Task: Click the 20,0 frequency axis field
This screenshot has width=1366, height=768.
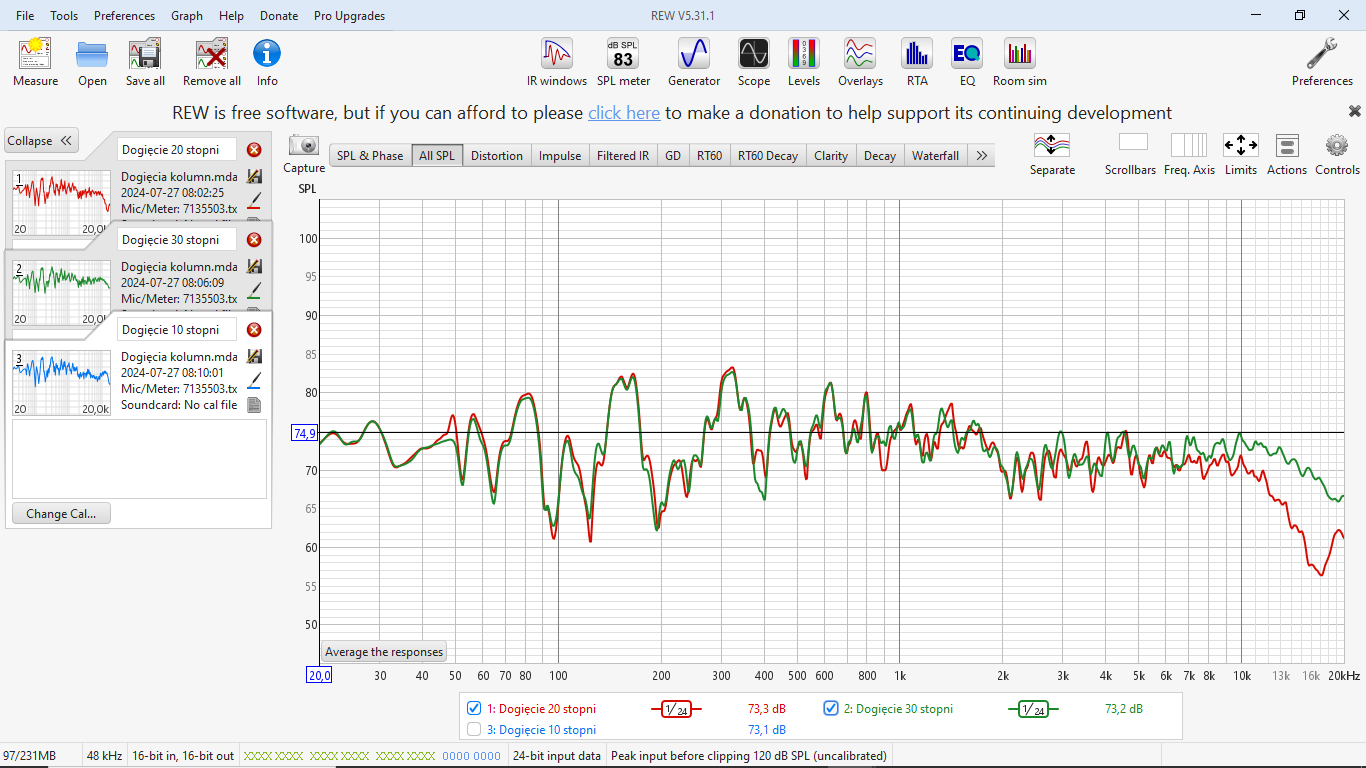Action: click(x=319, y=675)
